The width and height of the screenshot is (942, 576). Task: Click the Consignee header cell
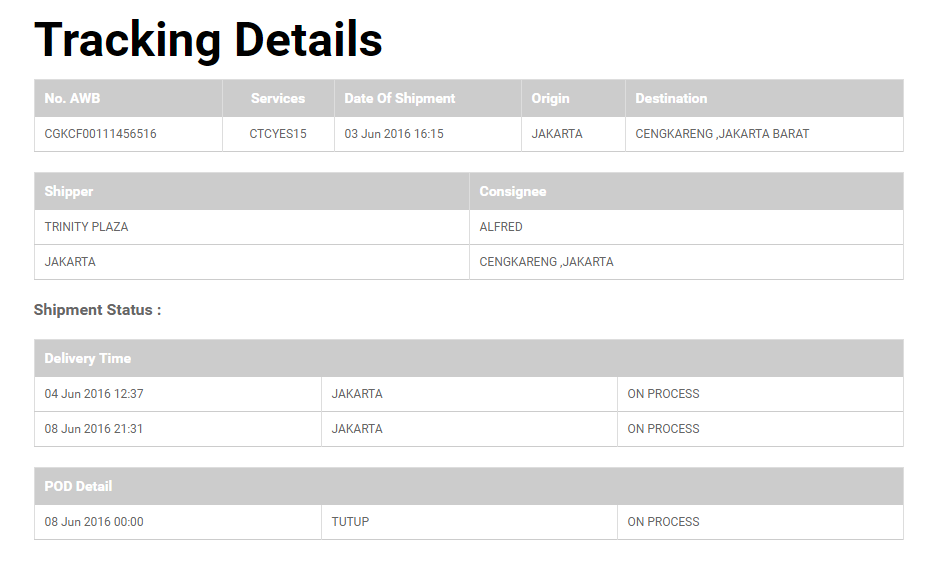click(513, 191)
